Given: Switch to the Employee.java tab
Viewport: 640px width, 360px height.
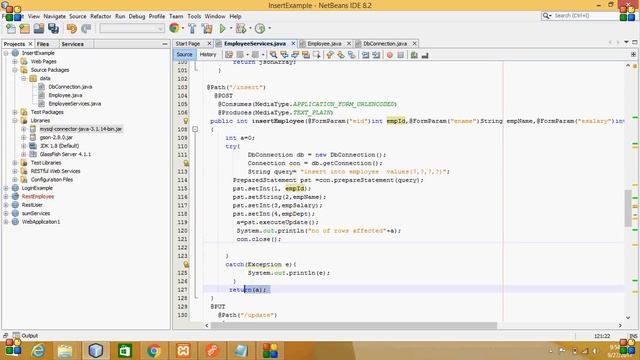Looking at the screenshot, I should [x=324, y=43].
